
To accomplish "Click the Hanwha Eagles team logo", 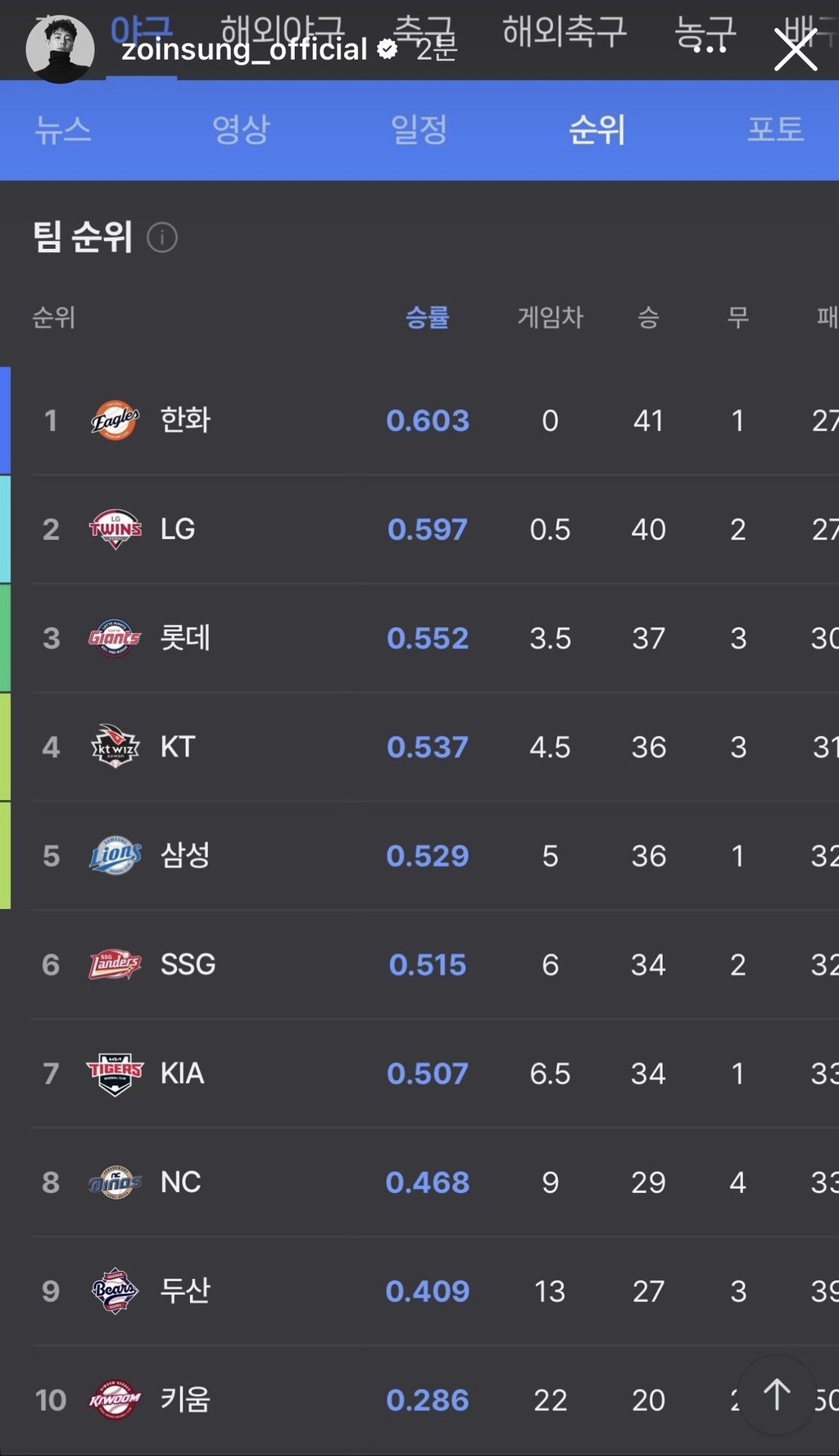I will (x=115, y=420).
